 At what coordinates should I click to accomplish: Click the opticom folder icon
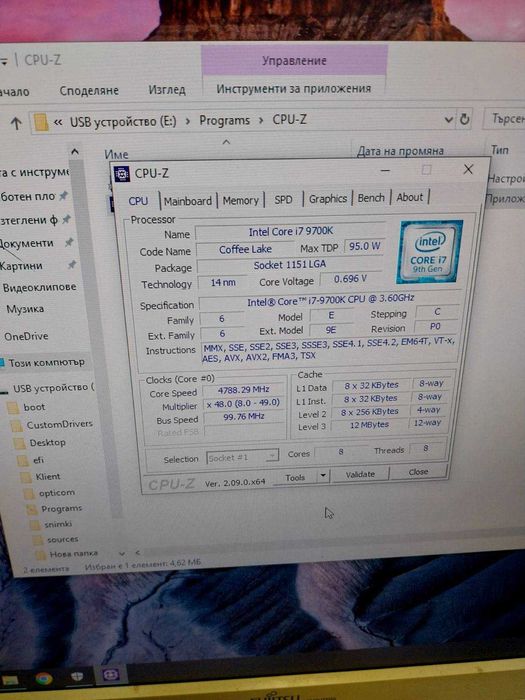coord(29,493)
